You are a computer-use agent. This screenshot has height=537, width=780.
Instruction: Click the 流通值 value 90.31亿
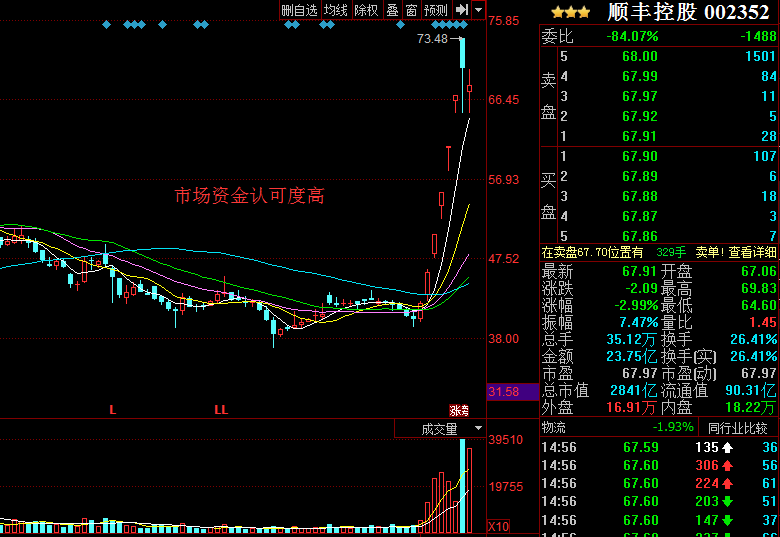coord(751,390)
